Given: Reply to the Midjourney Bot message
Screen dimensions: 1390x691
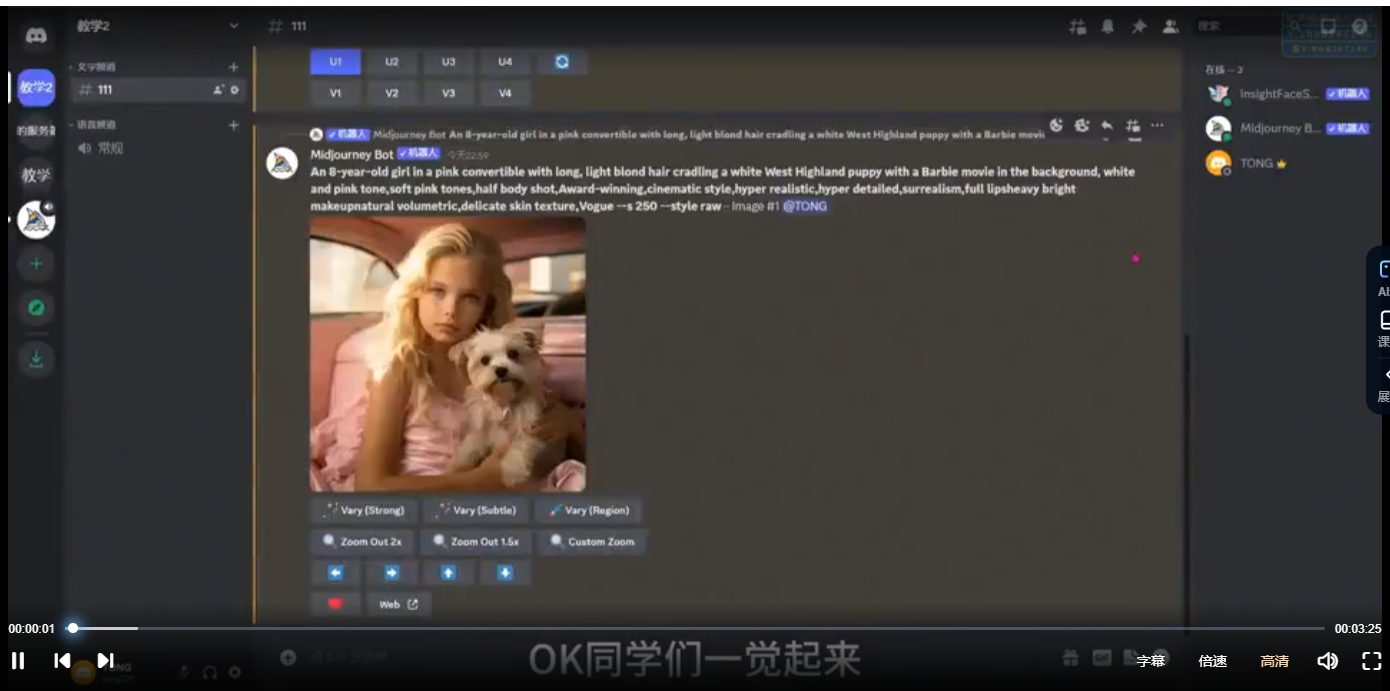Looking at the screenshot, I should tap(1107, 125).
